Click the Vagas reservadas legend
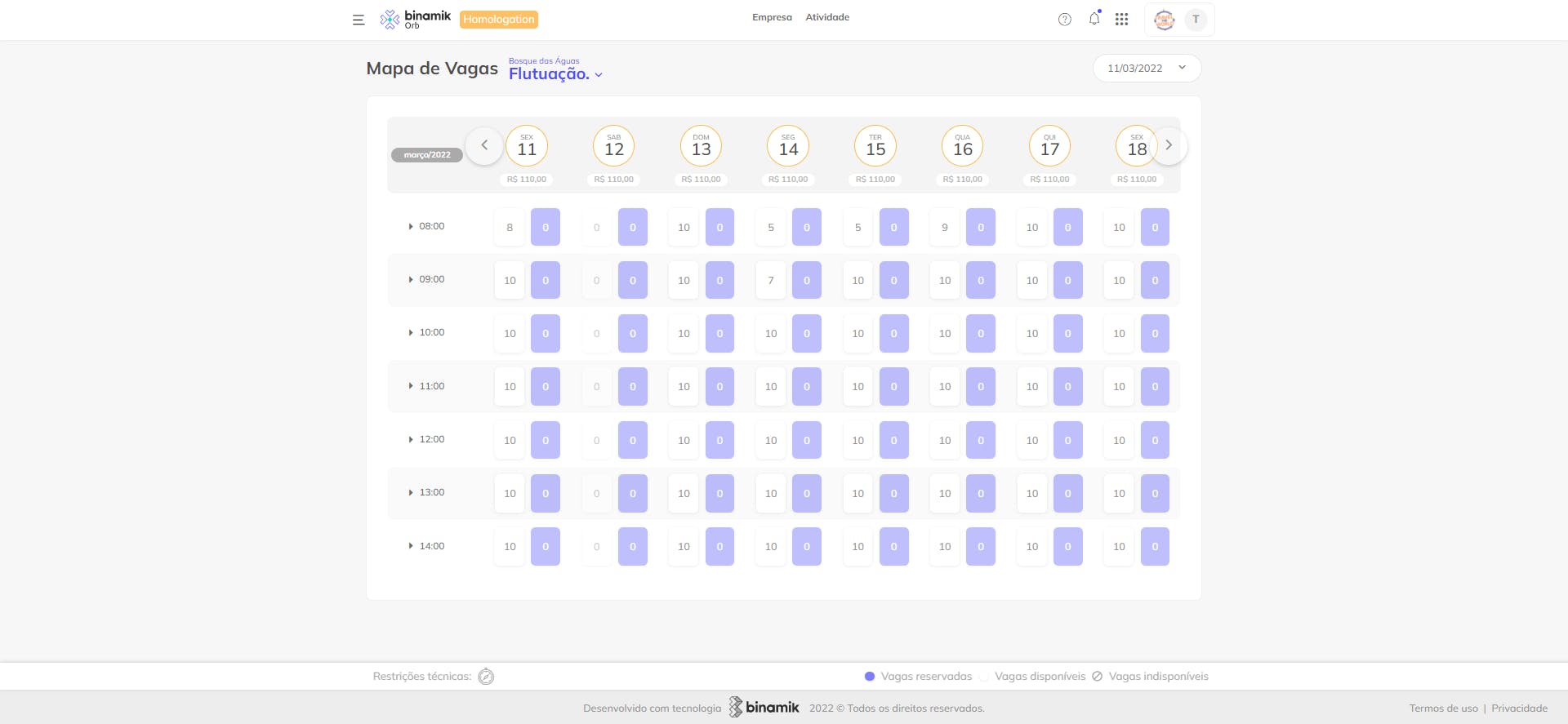This screenshot has width=1568, height=724. [x=919, y=676]
